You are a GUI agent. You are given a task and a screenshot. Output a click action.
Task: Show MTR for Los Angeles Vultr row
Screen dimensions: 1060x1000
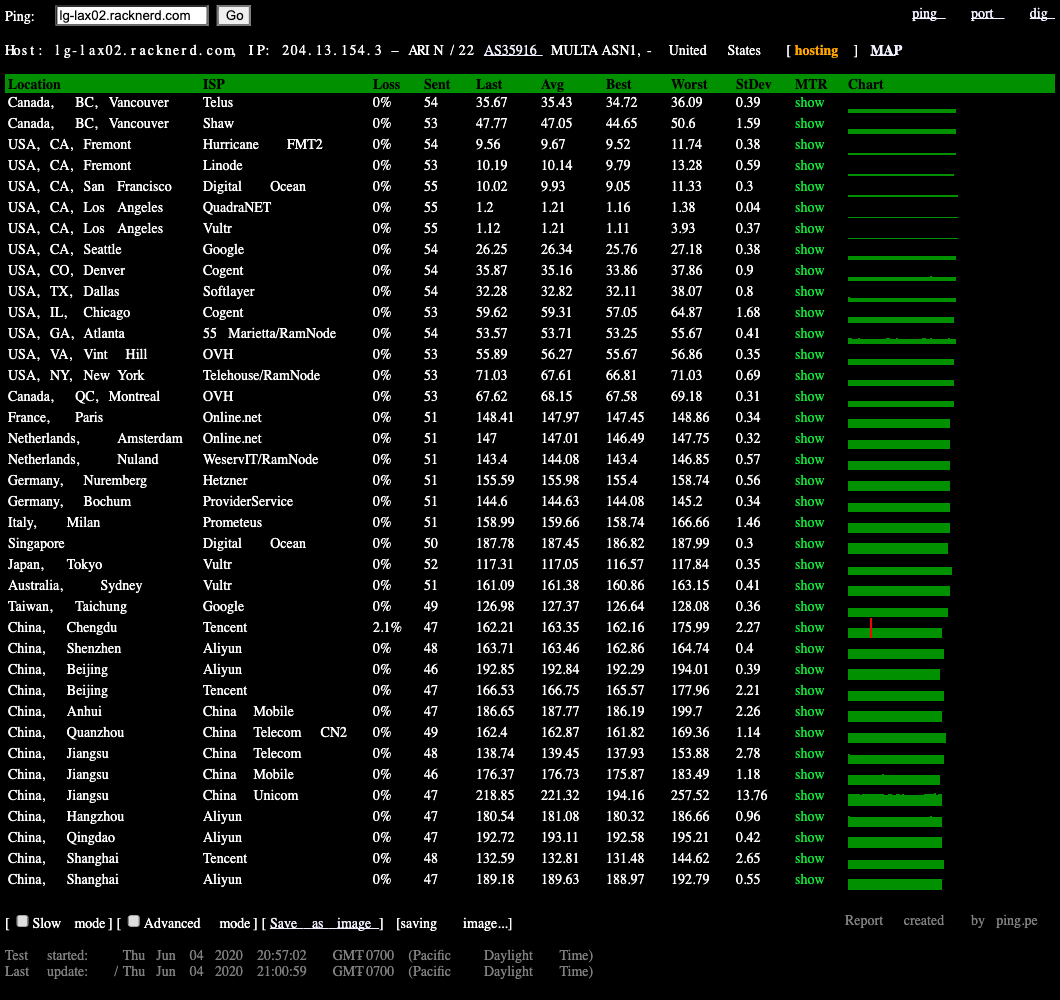[809, 228]
